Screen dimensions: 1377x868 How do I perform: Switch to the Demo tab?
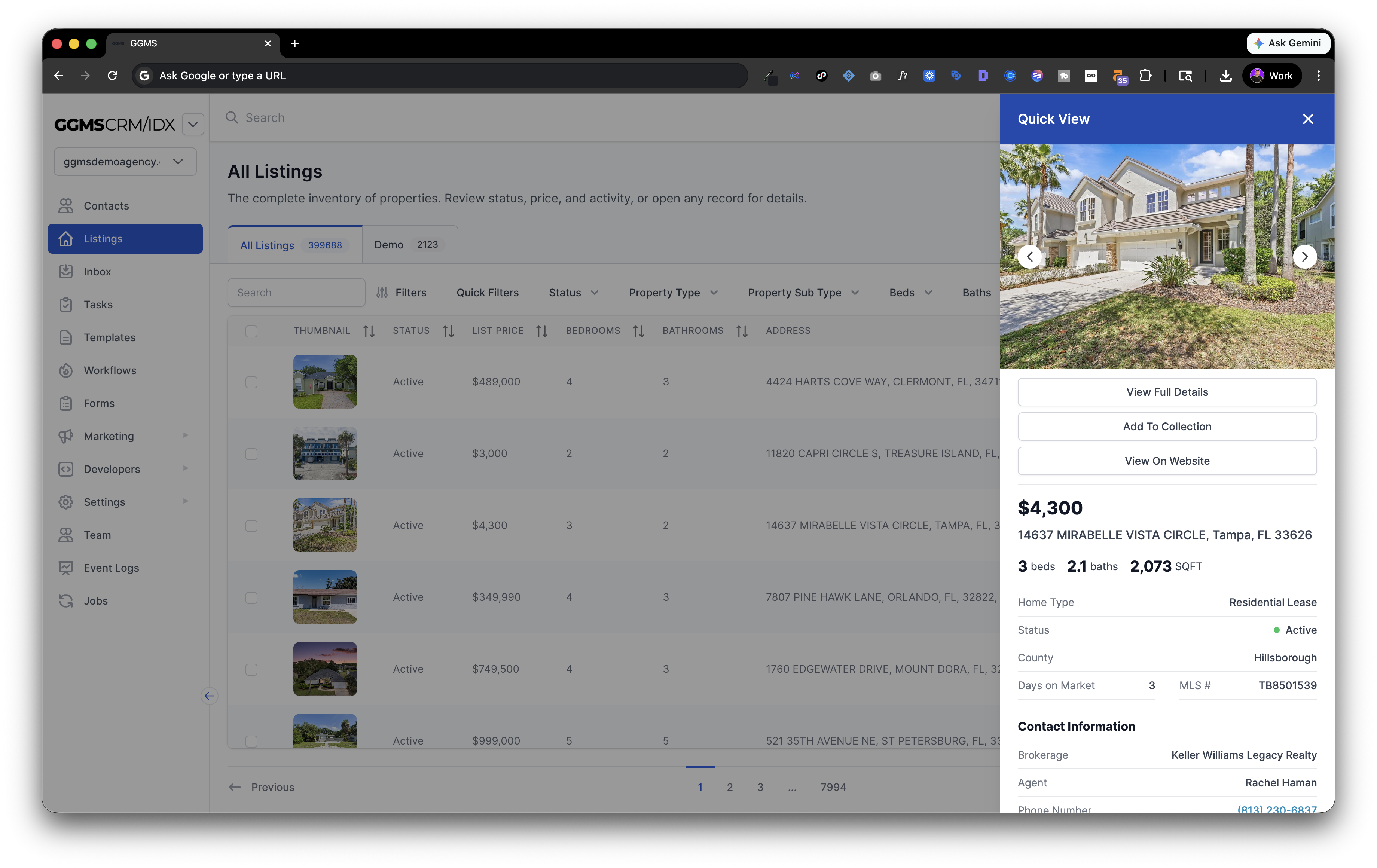(x=409, y=245)
